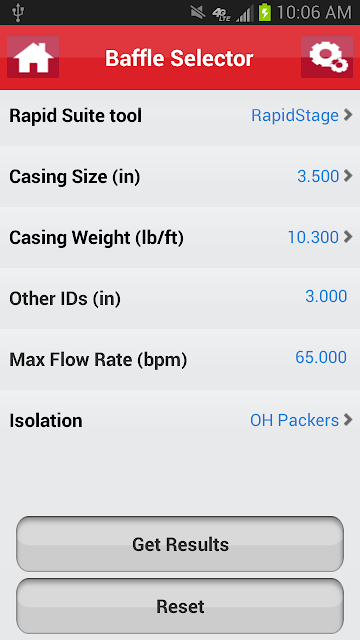Tap the Reset button
This screenshot has width=360, height=640.
(x=180, y=606)
